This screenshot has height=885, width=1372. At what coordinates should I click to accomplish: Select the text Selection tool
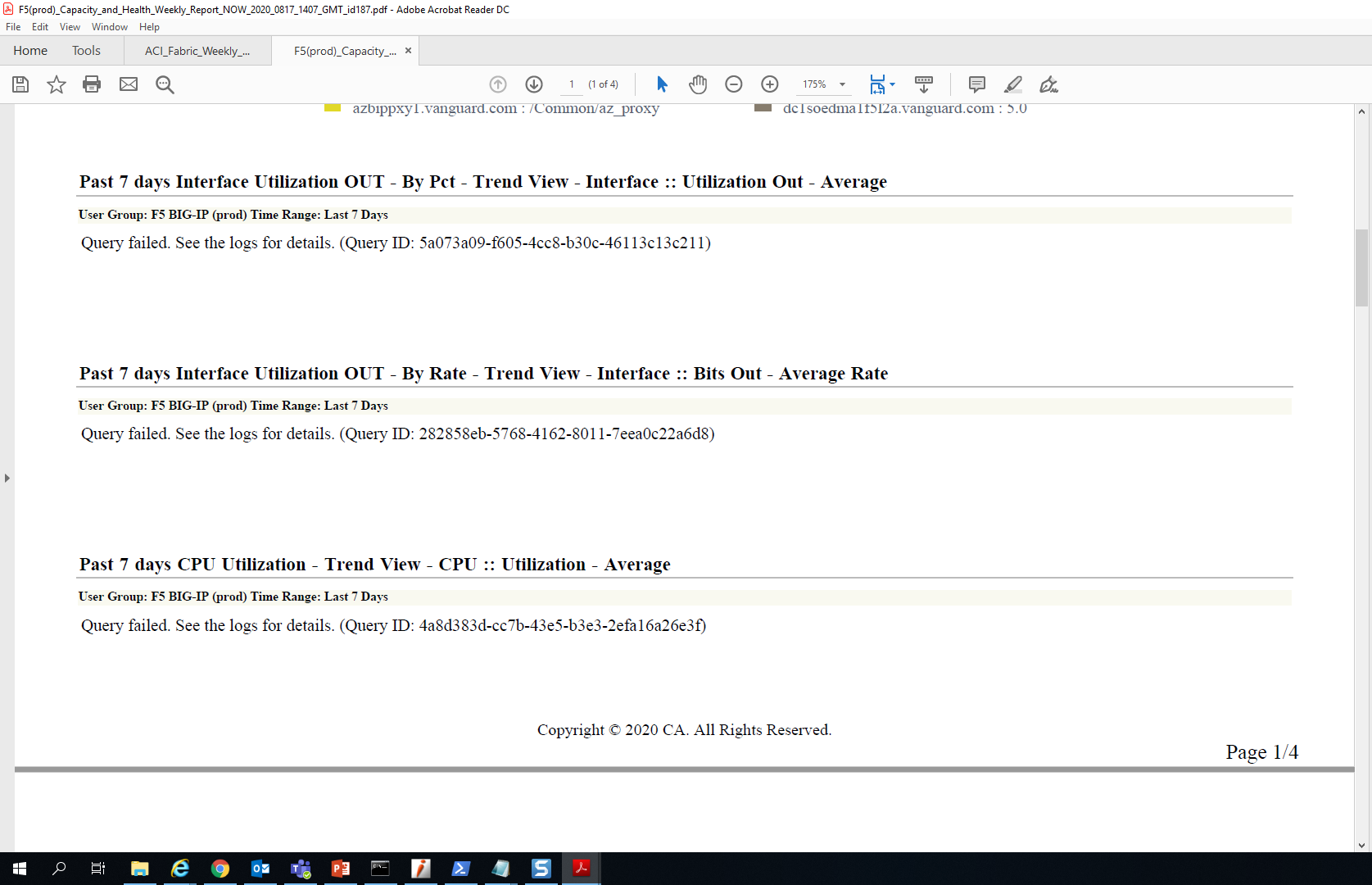[662, 84]
